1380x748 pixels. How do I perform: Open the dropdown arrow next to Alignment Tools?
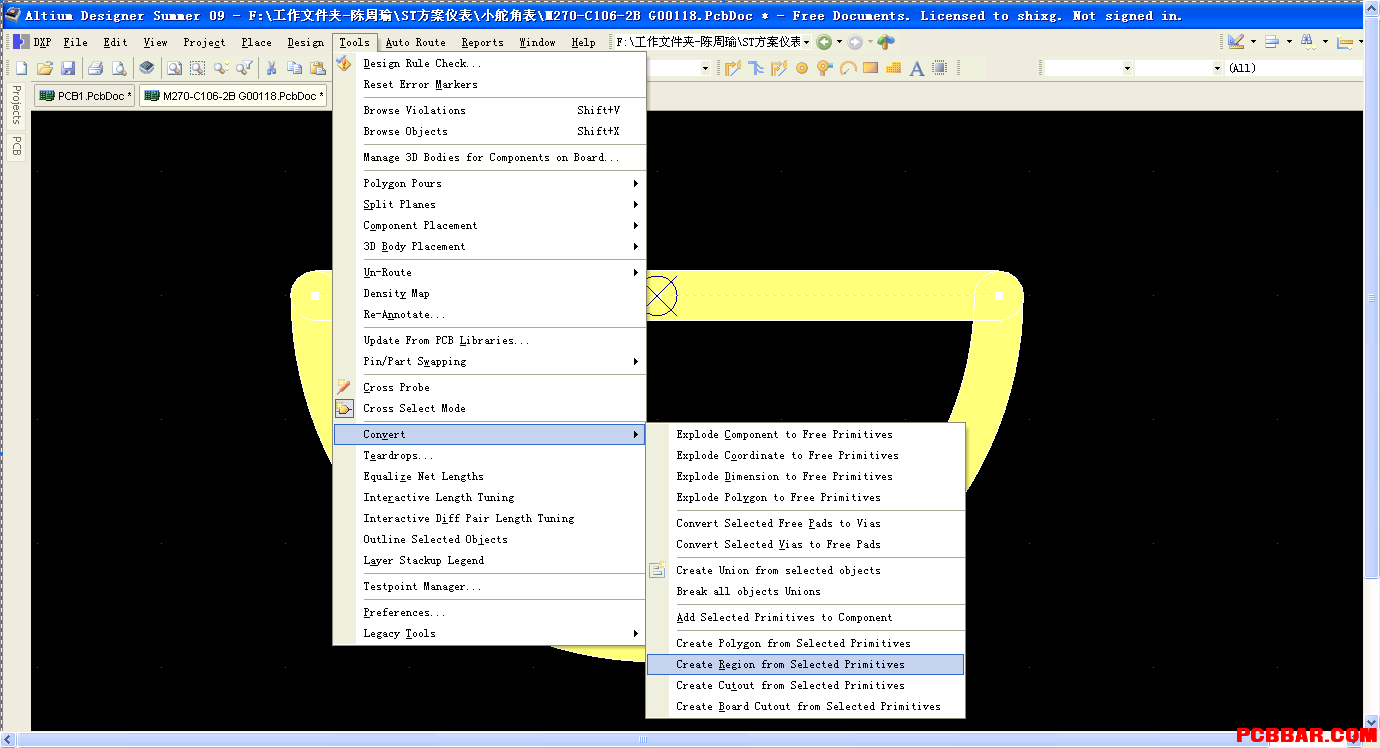pos(1289,42)
